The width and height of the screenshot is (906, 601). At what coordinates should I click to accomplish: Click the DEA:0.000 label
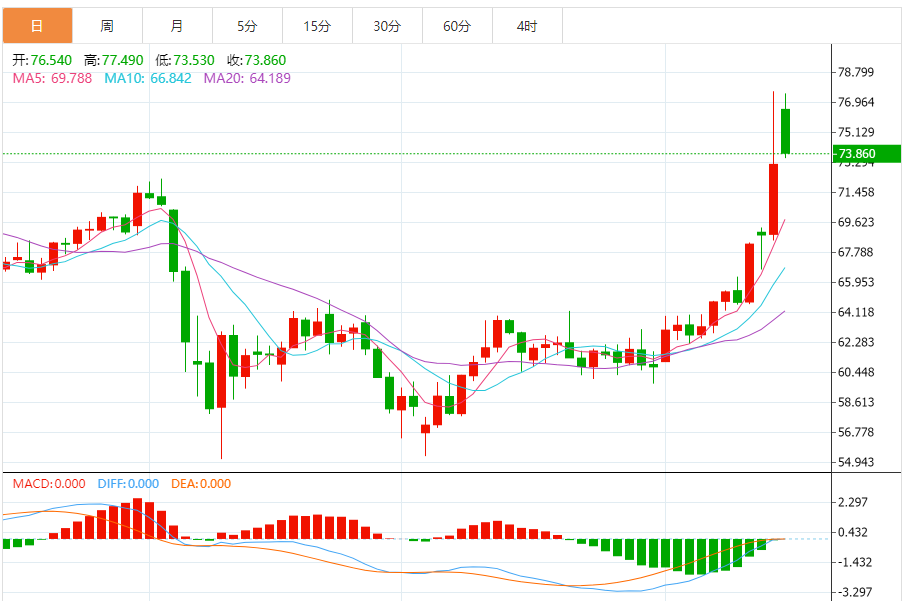click(x=201, y=484)
